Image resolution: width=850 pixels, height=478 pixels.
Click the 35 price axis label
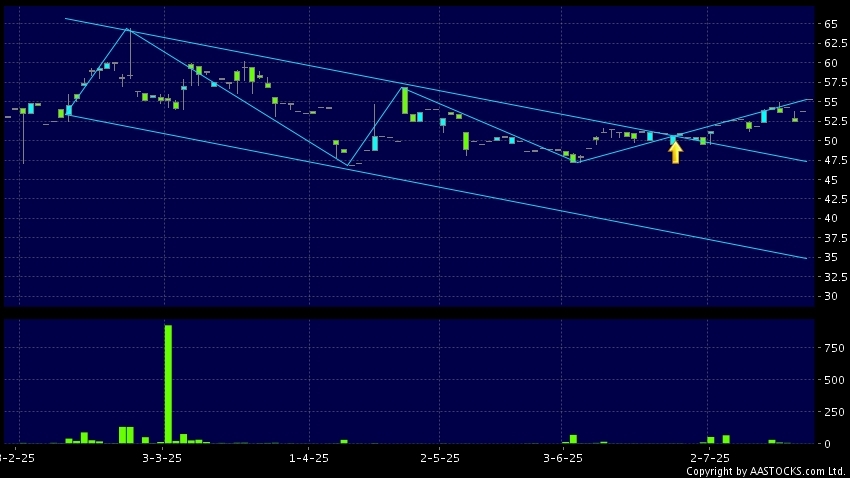(x=830, y=257)
